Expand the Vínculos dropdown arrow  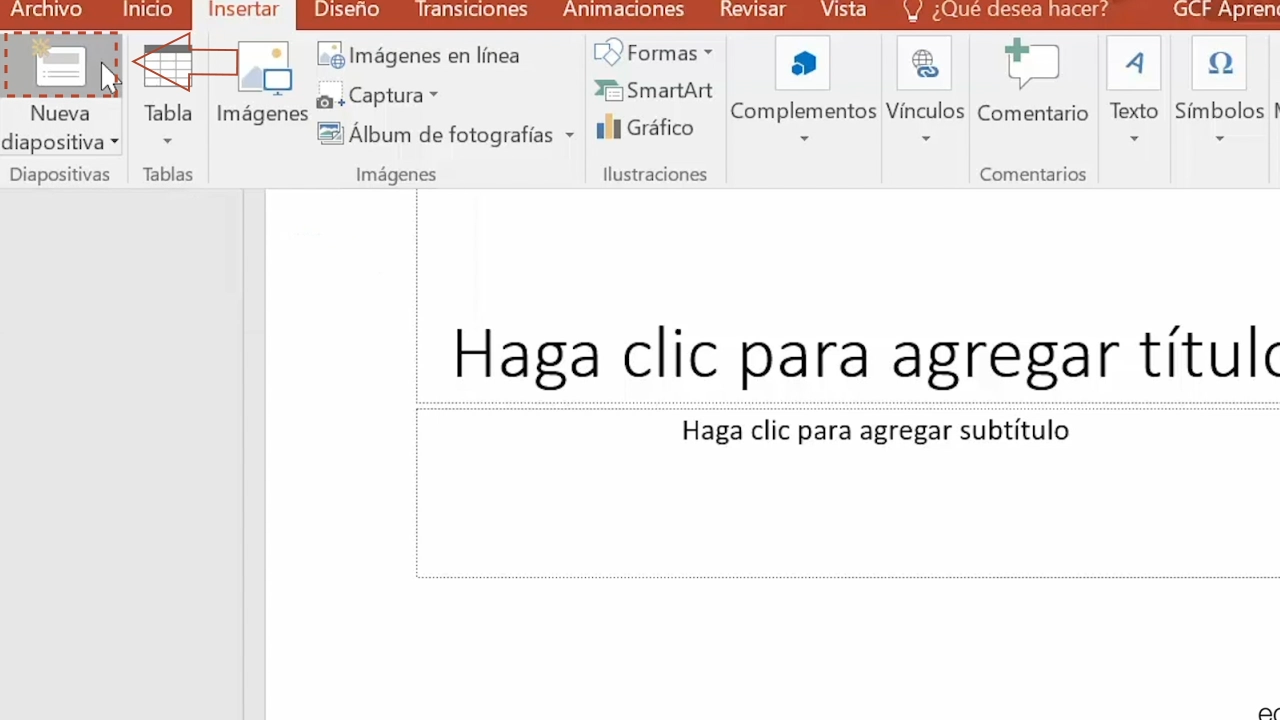pyautogui.click(x=925, y=139)
